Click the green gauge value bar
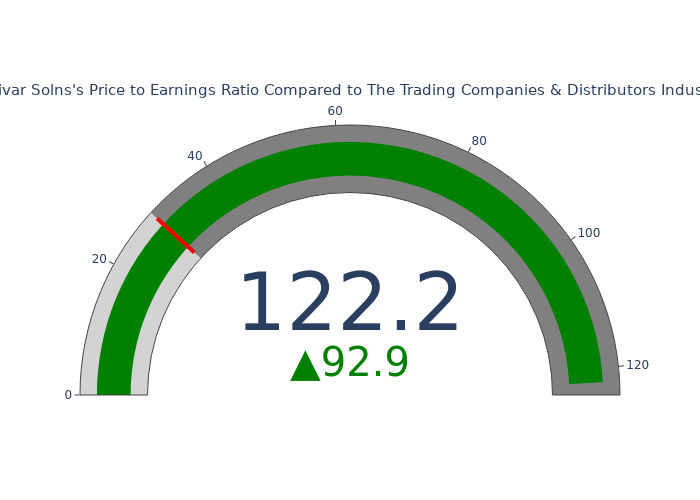Image resolution: width=700 pixels, height=500 pixels. [x=350, y=159]
